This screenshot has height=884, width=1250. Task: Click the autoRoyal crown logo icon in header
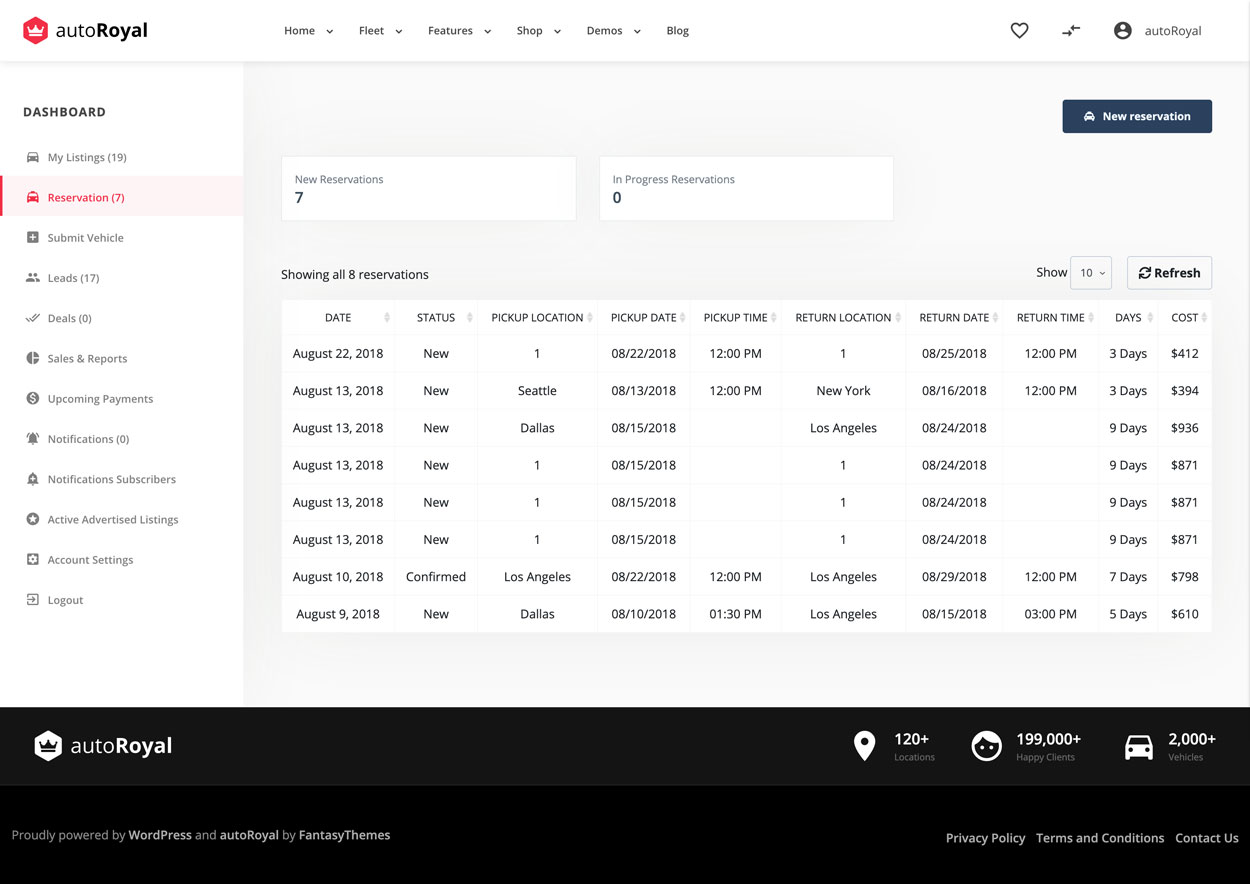point(36,31)
